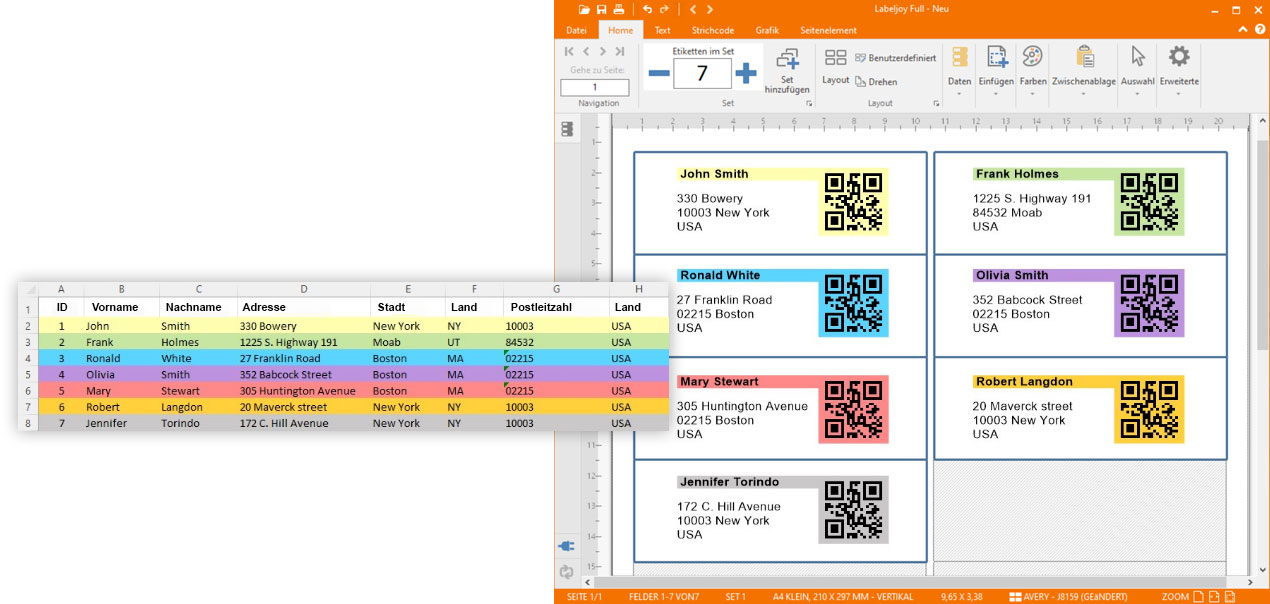Select the orange Robert Langdon name field
1270x604 pixels.
coord(1044,381)
